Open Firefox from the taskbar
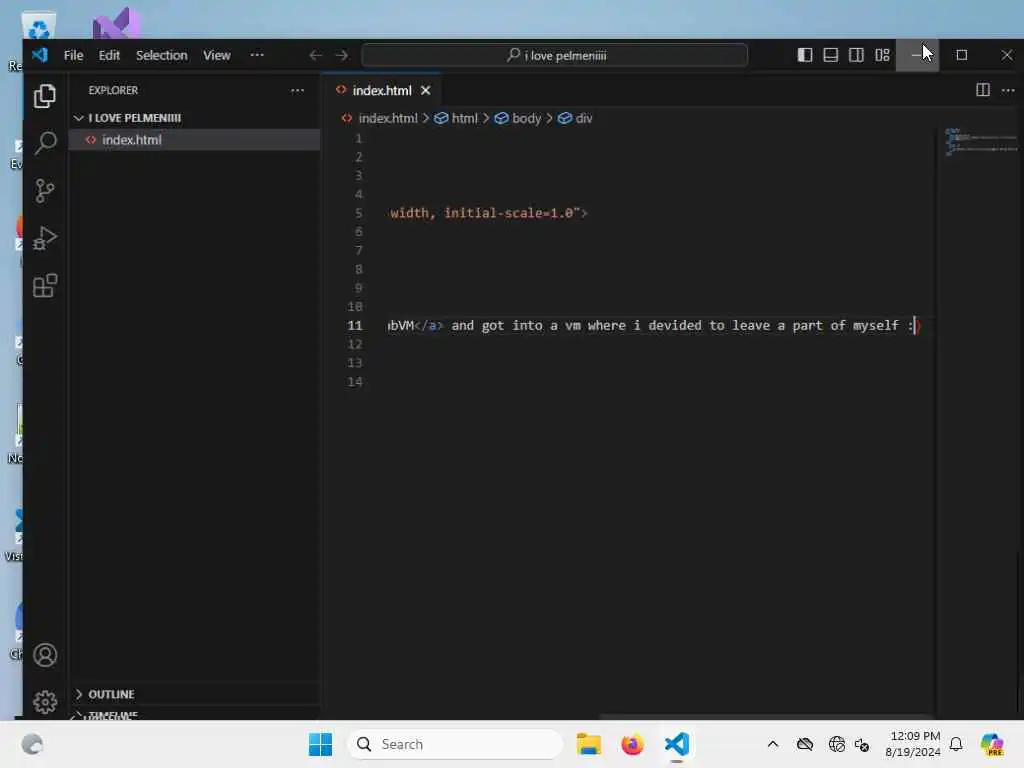The image size is (1024, 768). (x=632, y=744)
